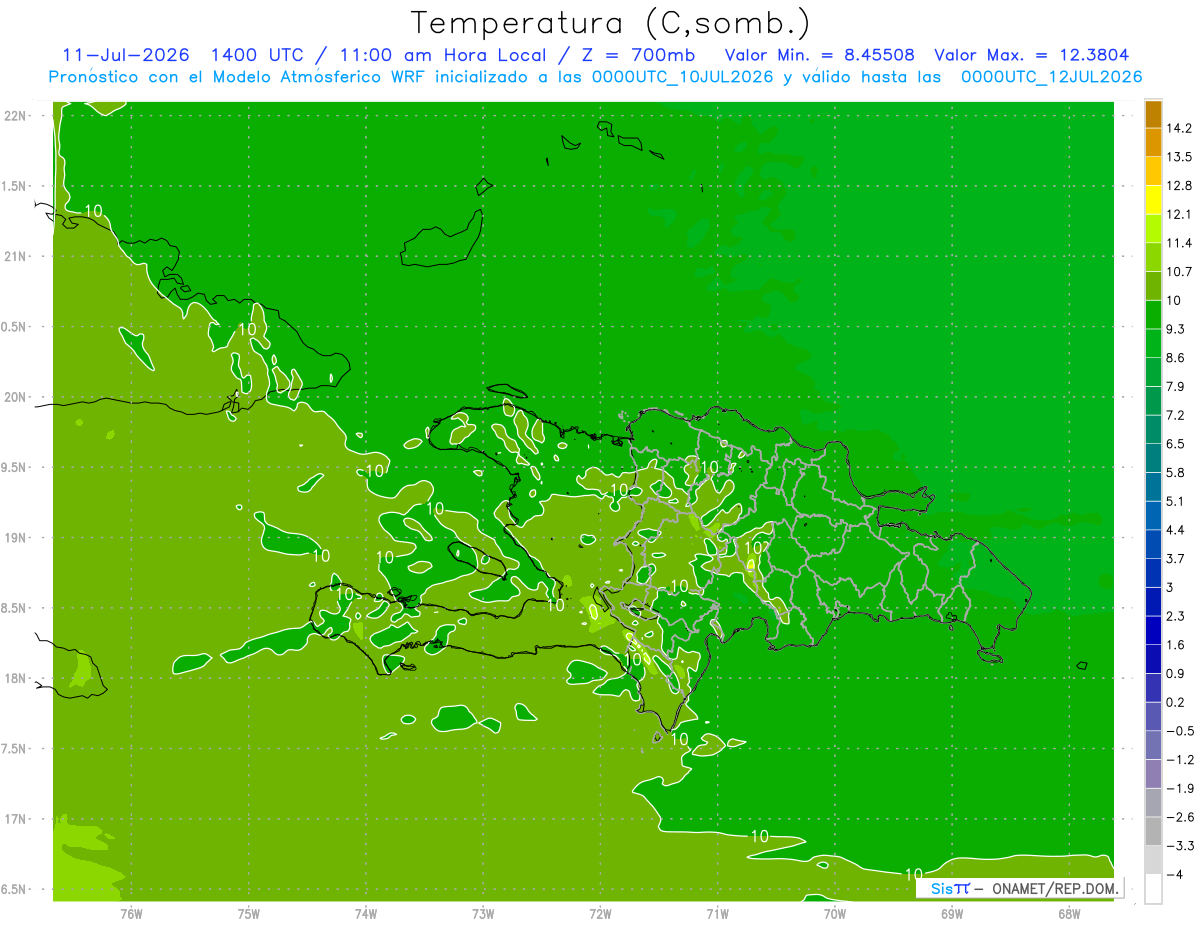
Task: Click the 73W longitude label
Action: (483, 913)
